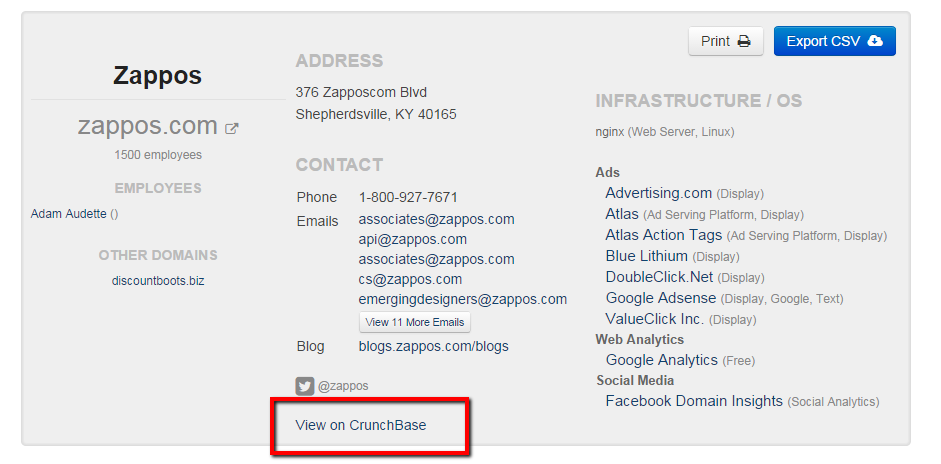
Task: Open the zappos.com domain link
Action: [x=148, y=126]
